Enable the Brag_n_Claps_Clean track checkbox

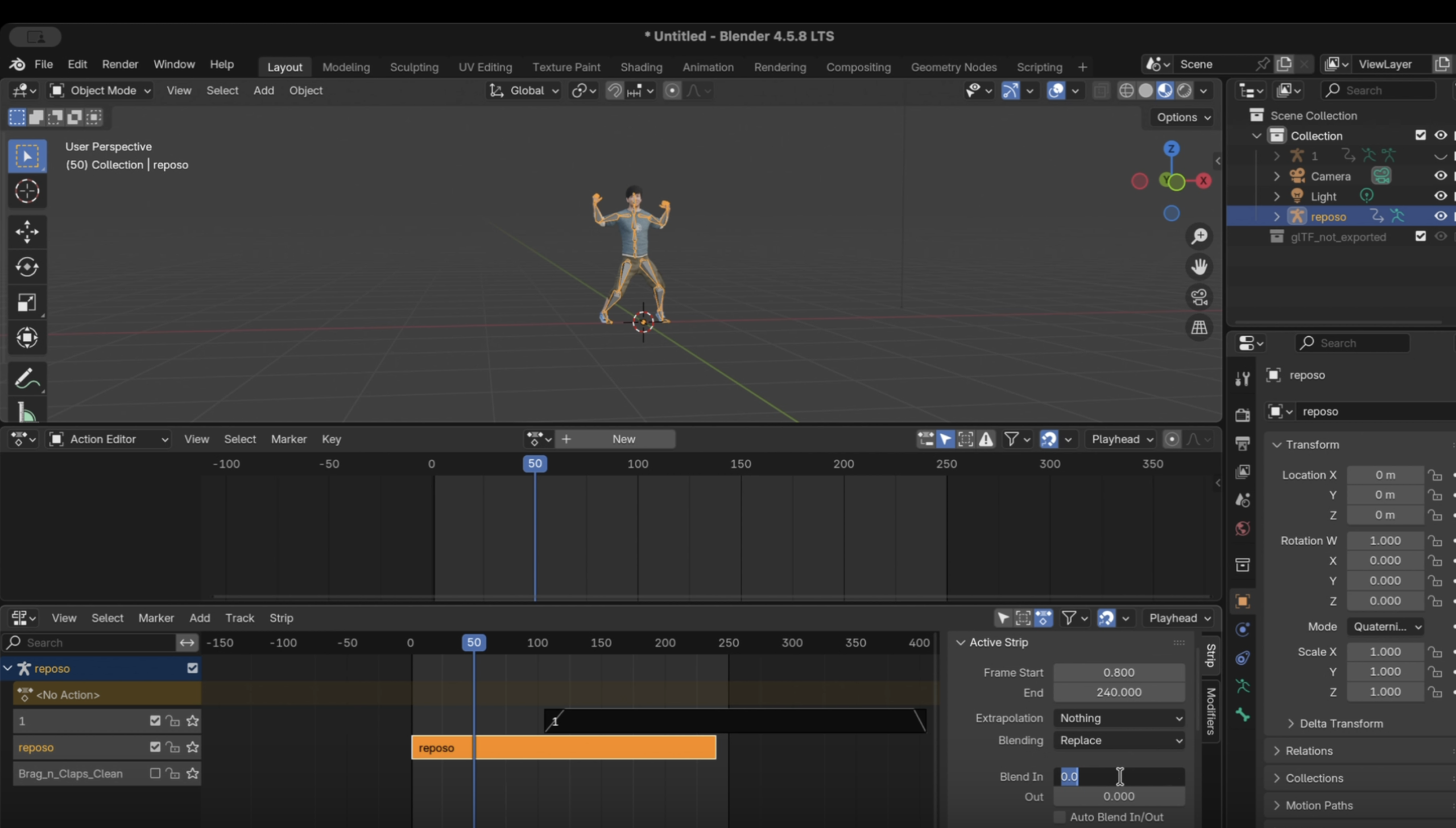[155, 773]
